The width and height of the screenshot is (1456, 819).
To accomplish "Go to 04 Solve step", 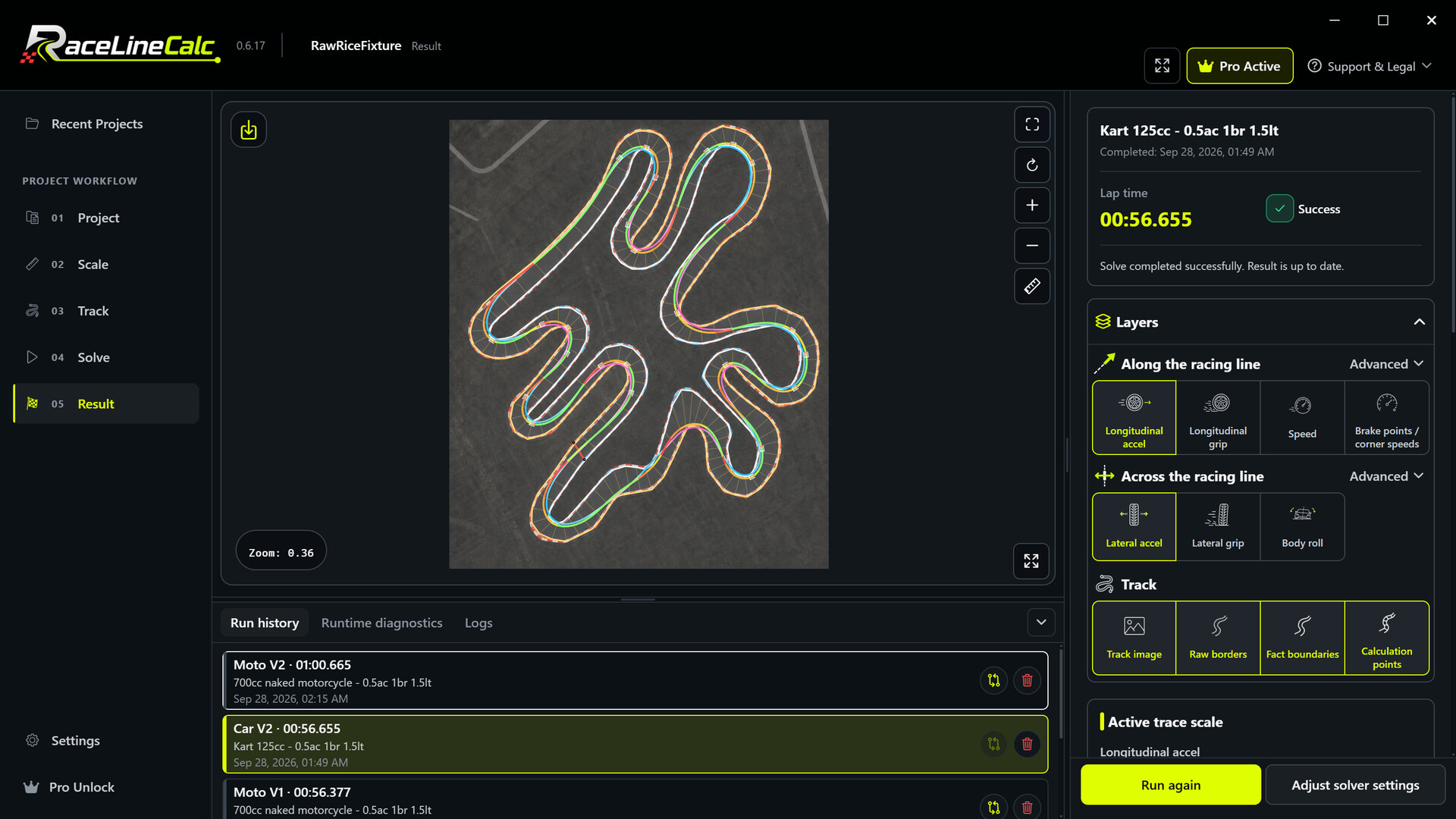I will point(106,357).
